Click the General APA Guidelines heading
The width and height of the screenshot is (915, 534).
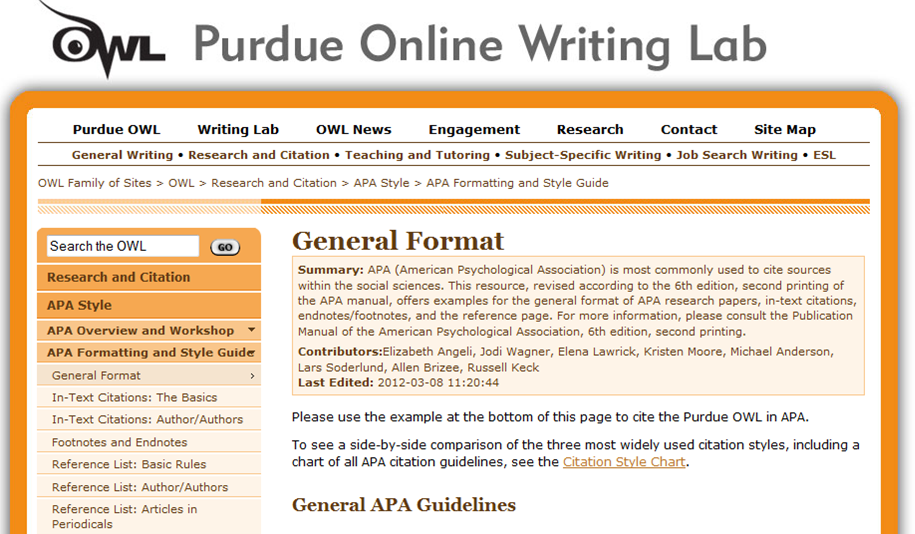pyautogui.click(x=404, y=505)
